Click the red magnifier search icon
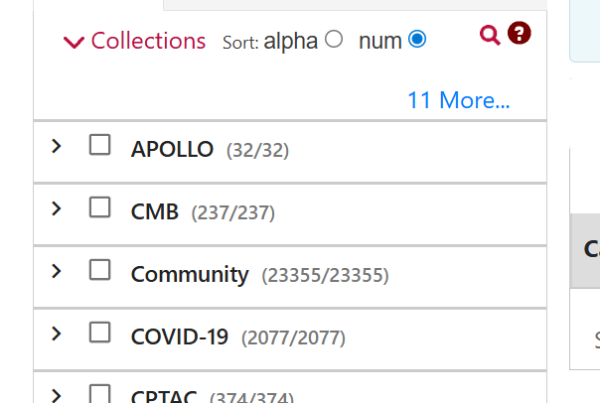The width and height of the screenshot is (600, 403). pyautogui.click(x=490, y=35)
